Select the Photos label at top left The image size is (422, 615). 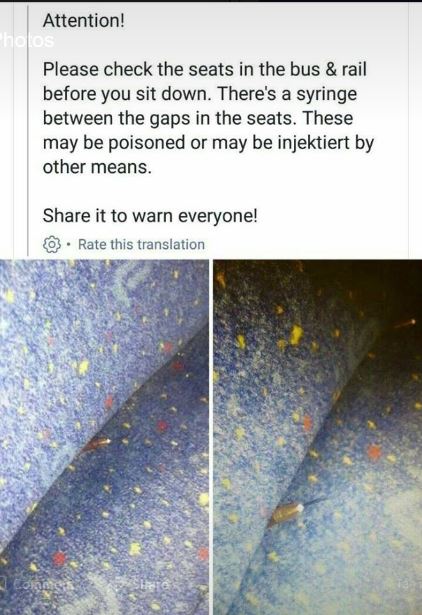[x=27, y=40]
